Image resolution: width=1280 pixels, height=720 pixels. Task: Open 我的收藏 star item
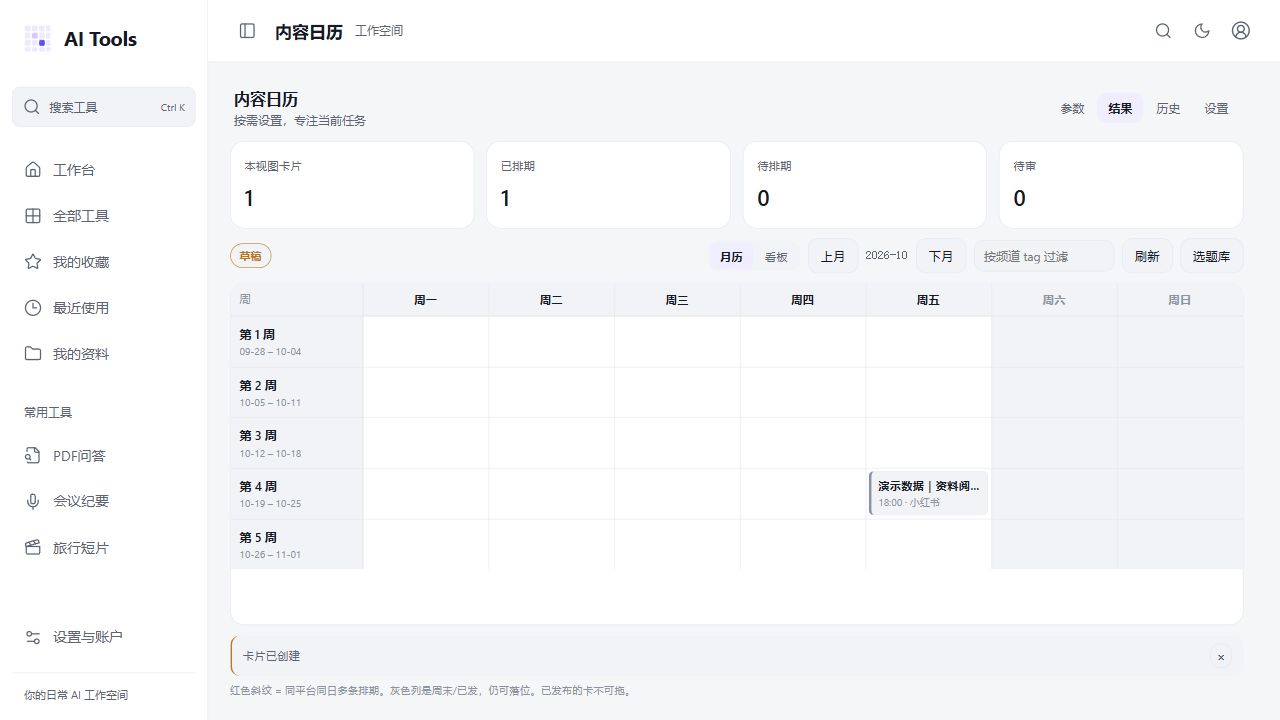tap(104, 262)
